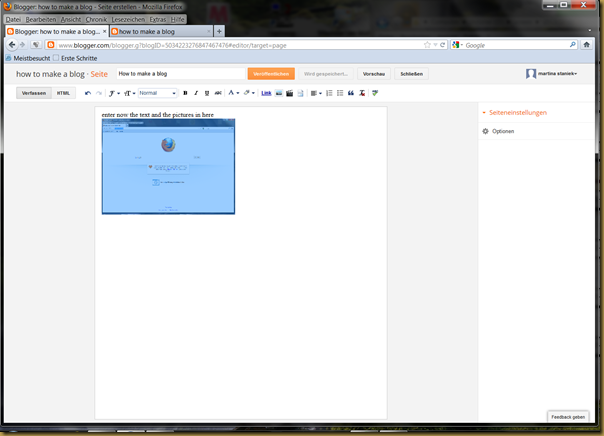Close the first Blogger tab
Viewport: 604px width, 436px height.
click(104, 32)
